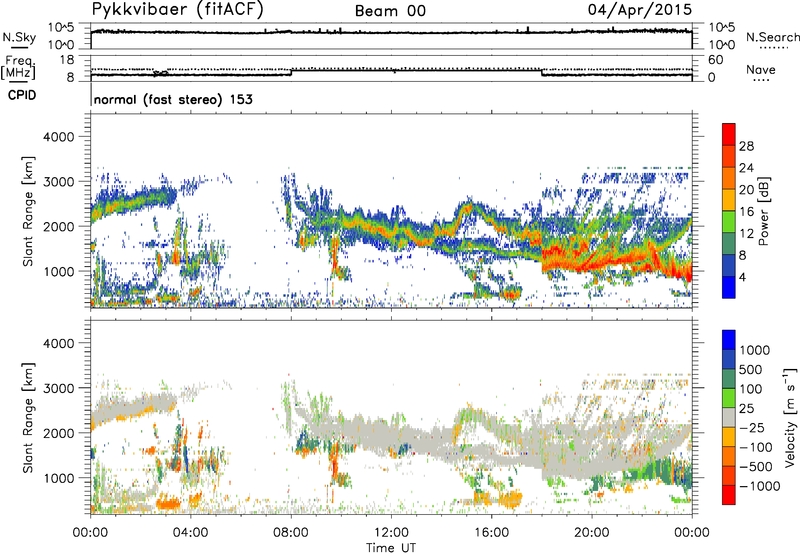Select the 'N.Search' legend label
Screen dimensions: 800x554
[x=772, y=37]
